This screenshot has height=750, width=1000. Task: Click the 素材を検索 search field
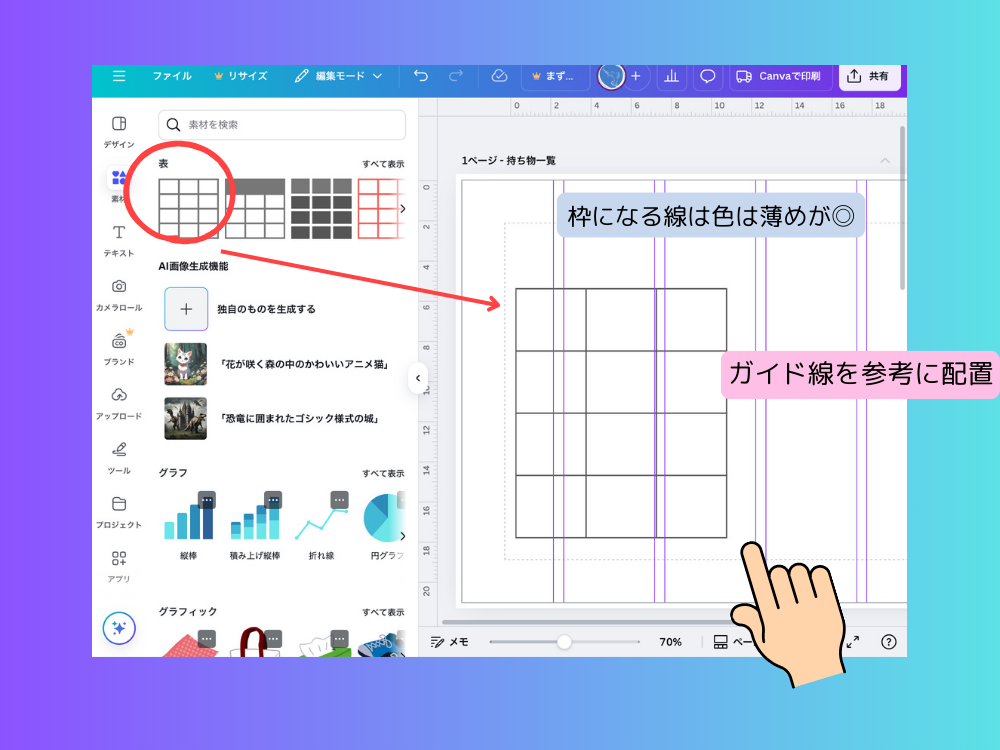pyautogui.click(x=281, y=125)
